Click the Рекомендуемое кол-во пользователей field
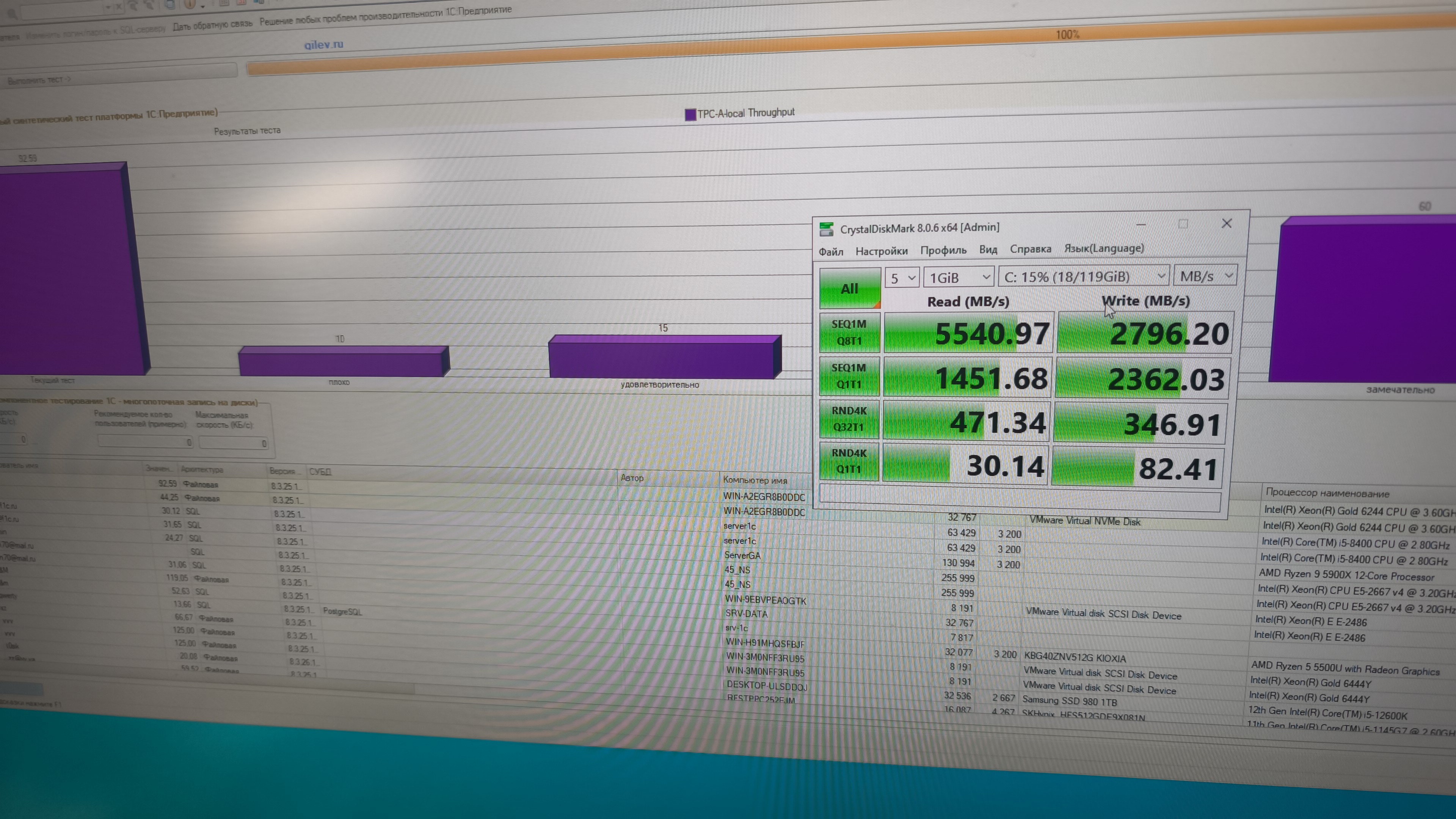 [145, 441]
